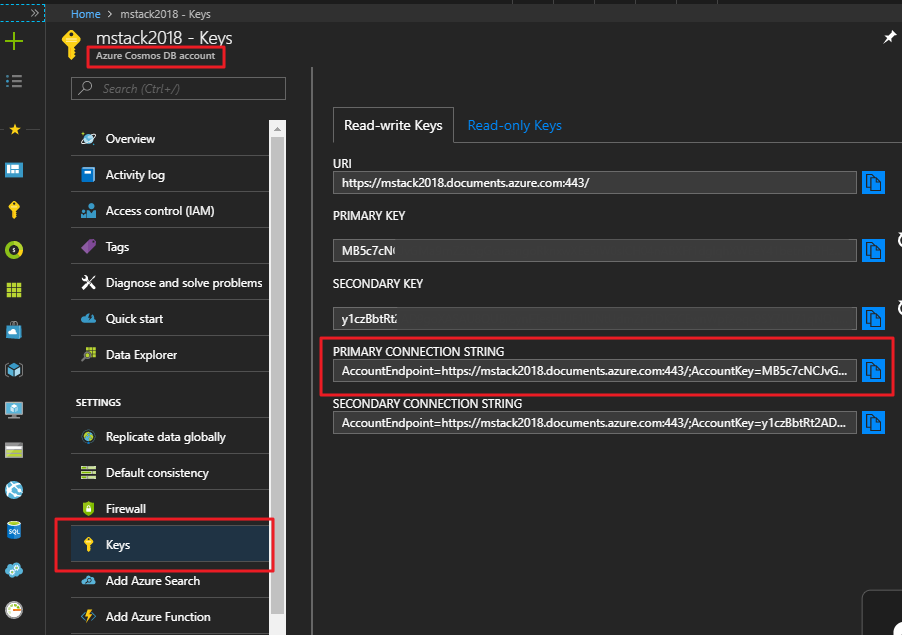Open the Monitor gauge icon in sidebar
This screenshot has width=902, height=635.
tap(14, 610)
